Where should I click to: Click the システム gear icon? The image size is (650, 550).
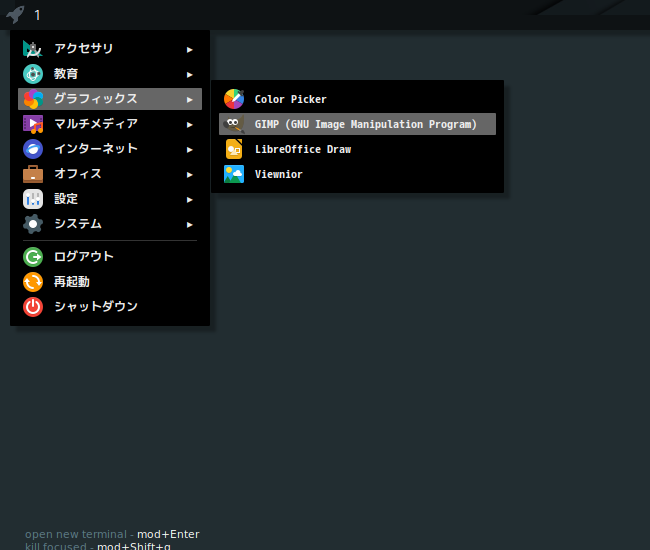click(x=33, y=224)
